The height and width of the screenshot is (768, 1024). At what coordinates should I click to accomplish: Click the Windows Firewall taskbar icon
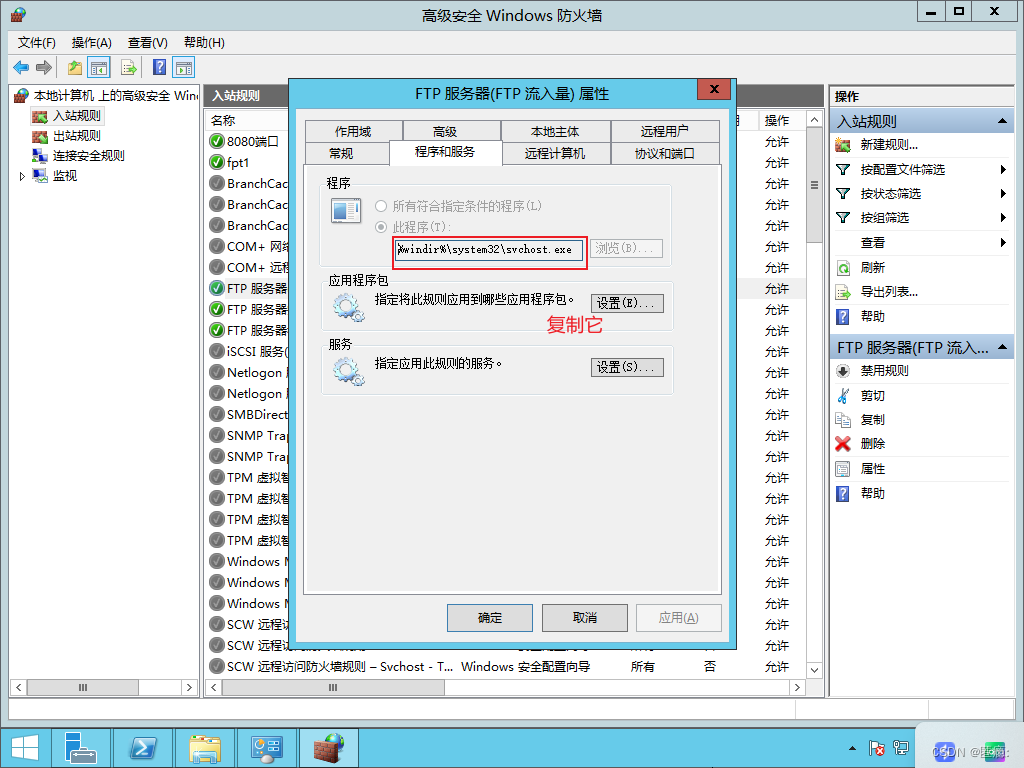[328, 748]
